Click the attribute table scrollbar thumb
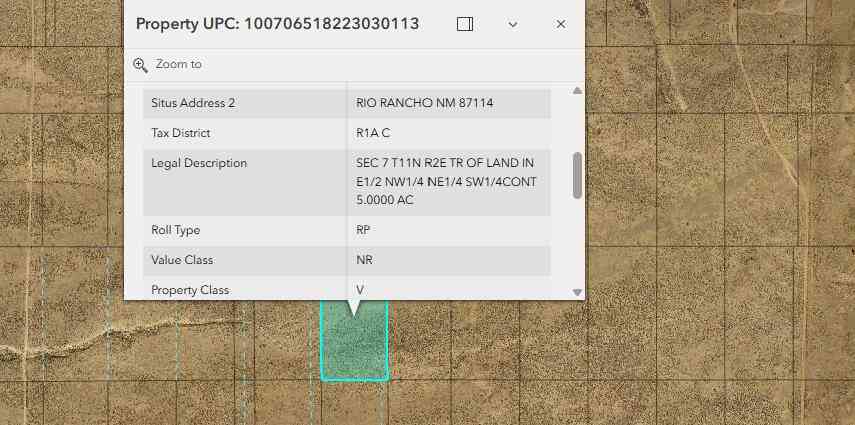This screenshot has height=425, width=855. pyautogui.click(x=577, y=175)
